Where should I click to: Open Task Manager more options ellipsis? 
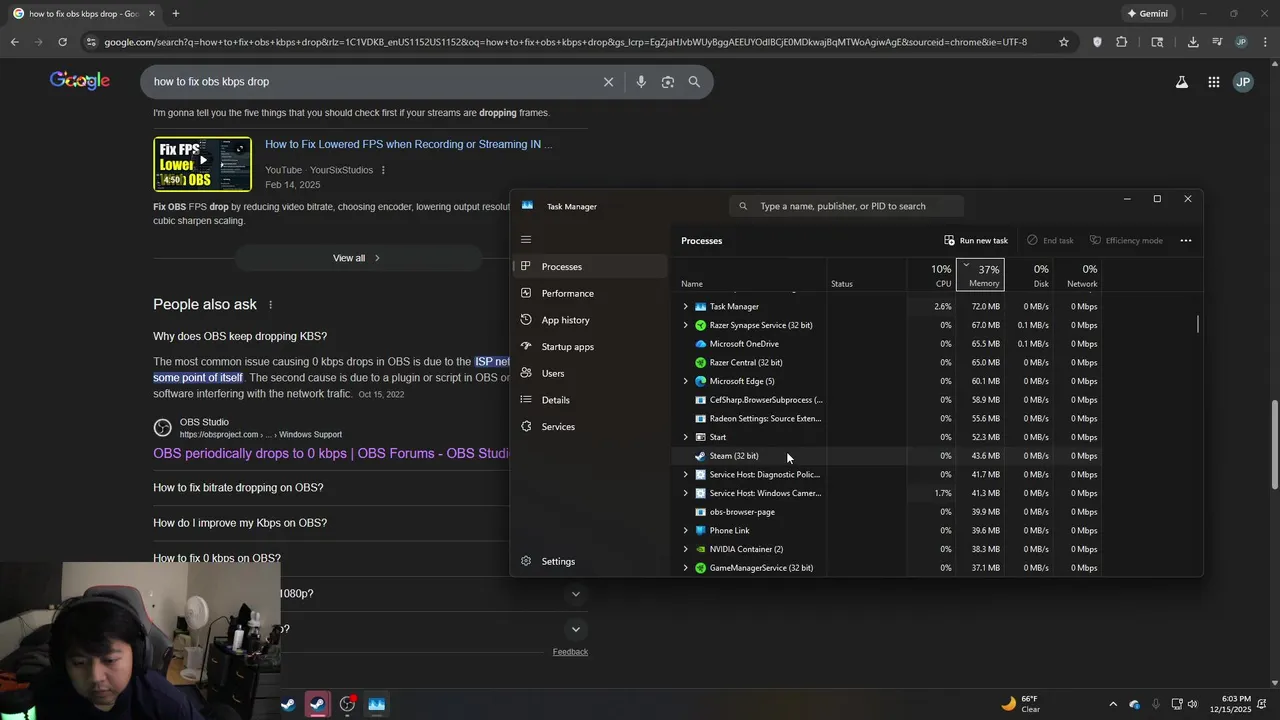(x=1186, y=241)
